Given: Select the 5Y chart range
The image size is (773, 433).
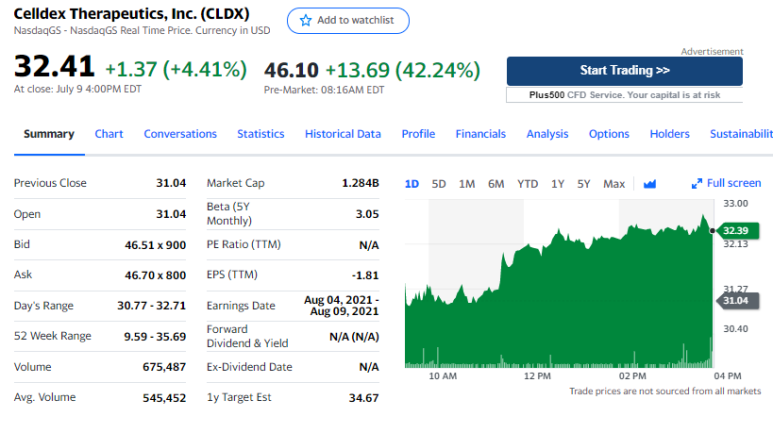Looking at the screenshot, I should [584, 184].
